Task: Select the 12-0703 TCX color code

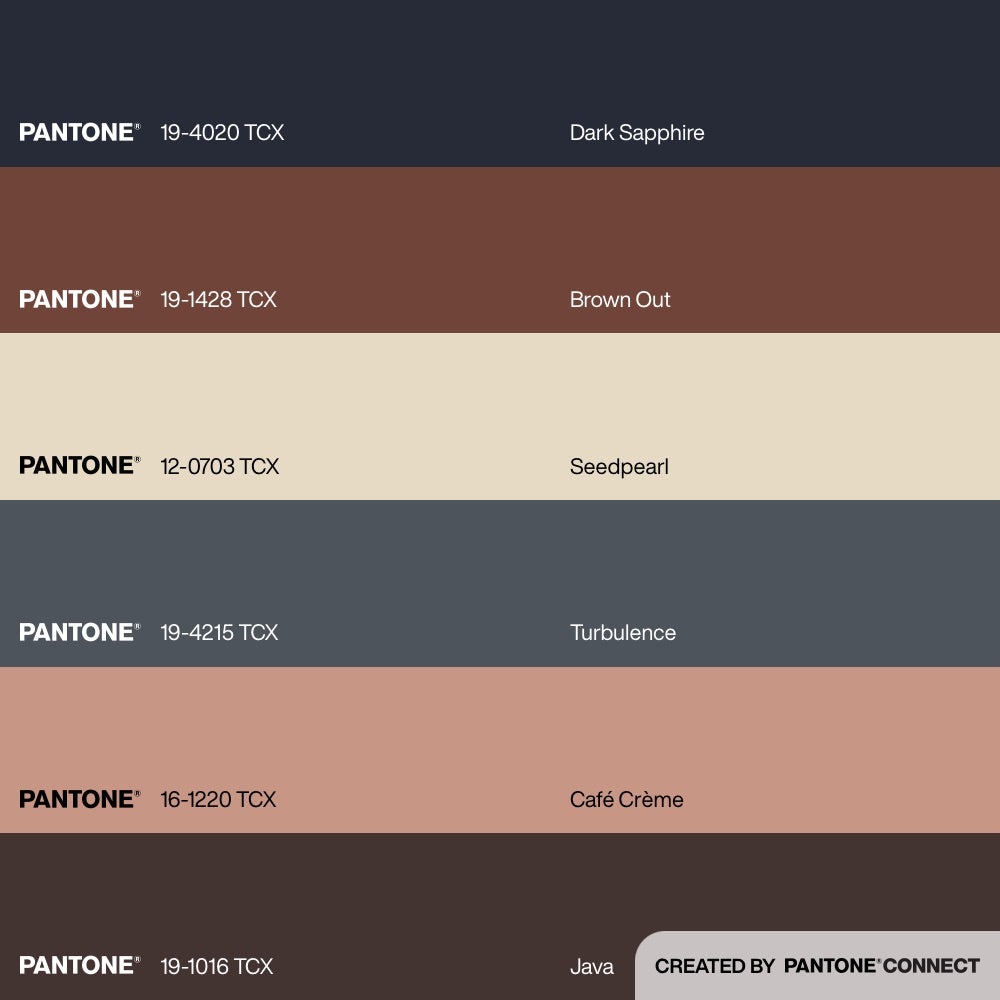Action: tap(219, 466)
